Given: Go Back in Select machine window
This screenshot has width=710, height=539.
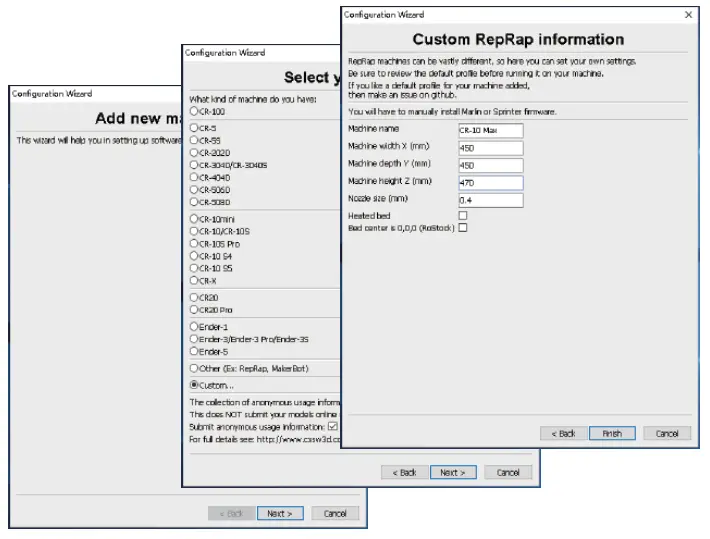Looking at the screenshot, I should [x=404, y=472].
